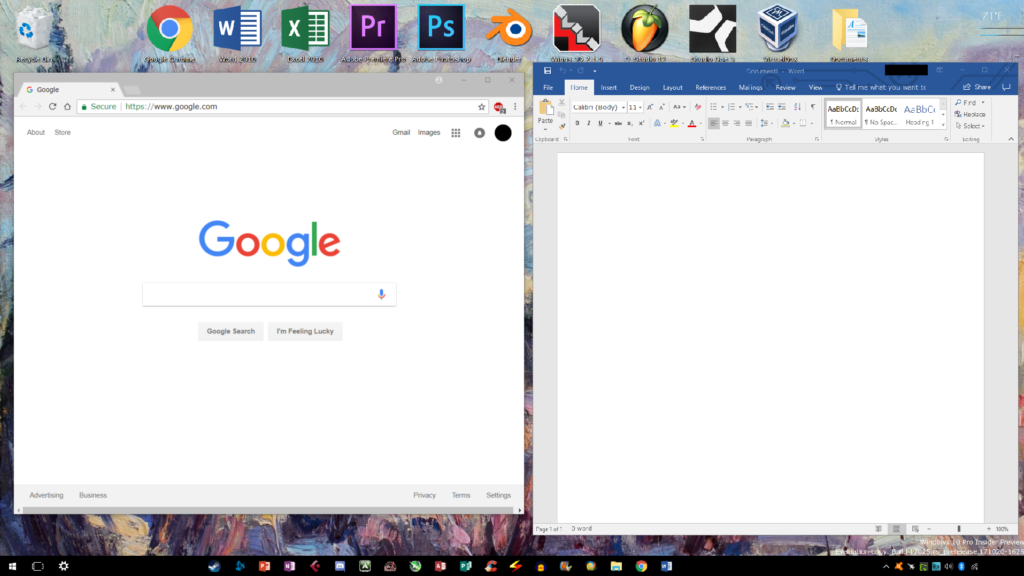Open the Insert tab in Word
Viewport: 1024px width, 576px height.
[x=609, y=88]
